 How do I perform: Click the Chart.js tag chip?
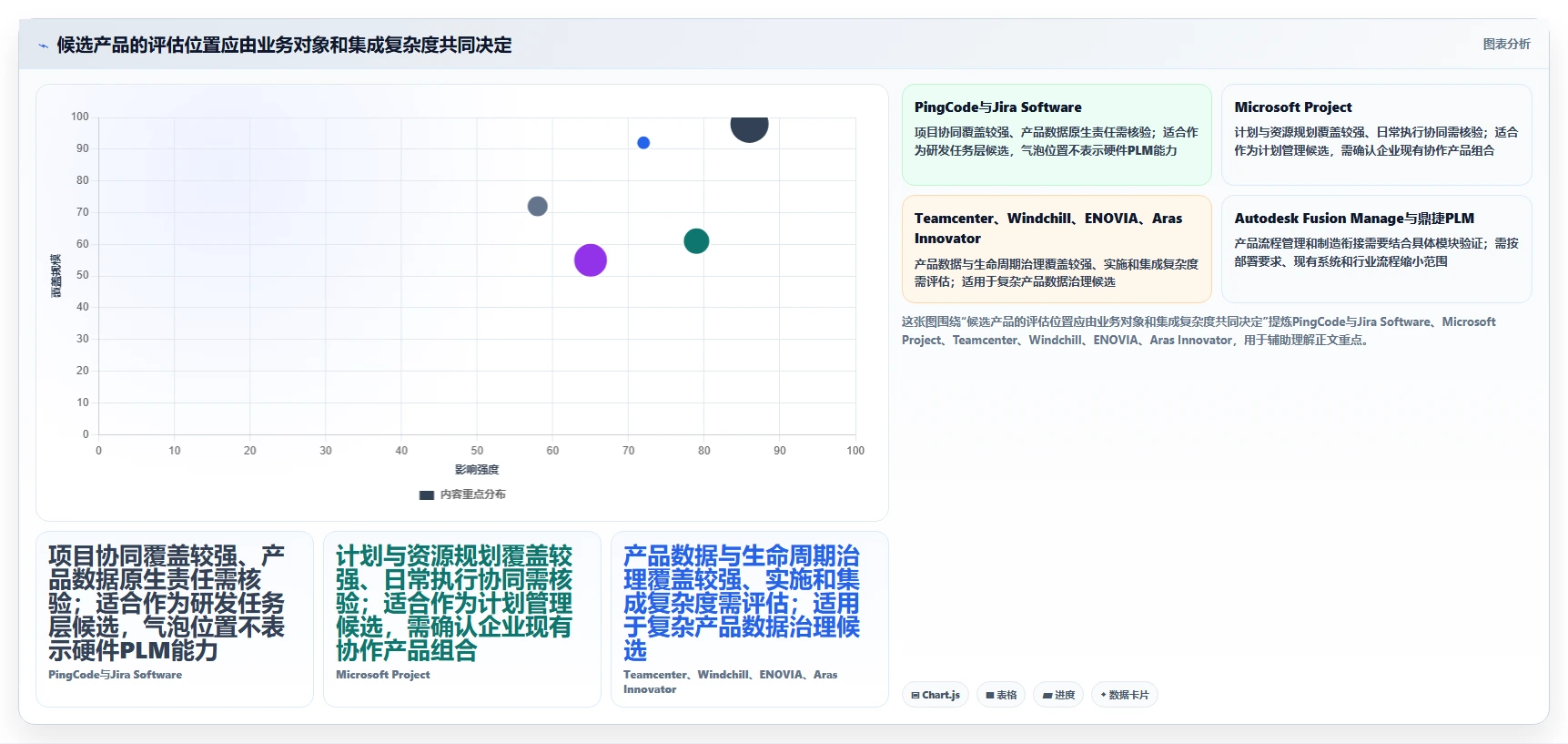936,695
